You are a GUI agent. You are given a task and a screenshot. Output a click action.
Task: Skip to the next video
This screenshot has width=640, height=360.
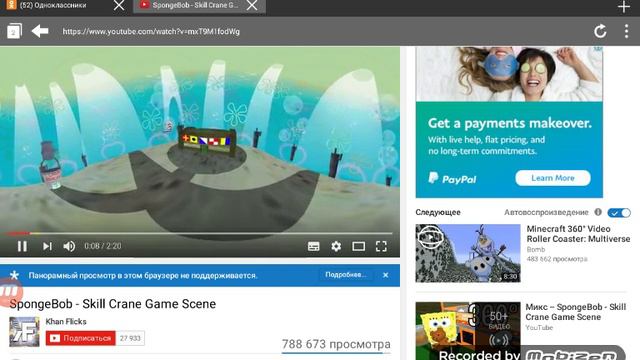47,246
